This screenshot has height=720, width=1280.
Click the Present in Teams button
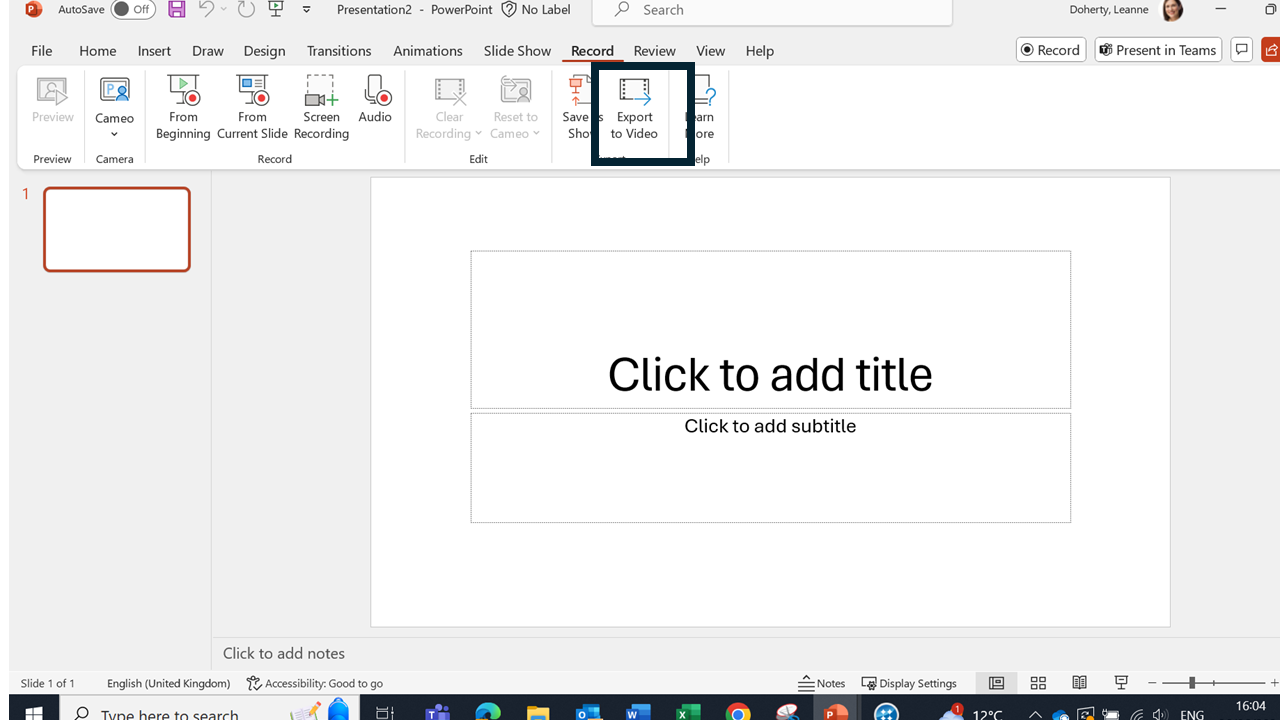(x=1158, y=50)
